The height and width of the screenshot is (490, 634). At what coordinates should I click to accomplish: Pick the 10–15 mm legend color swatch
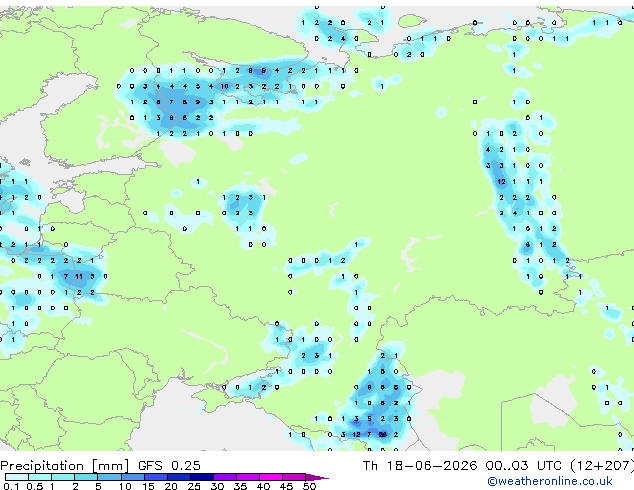(133, 477)
